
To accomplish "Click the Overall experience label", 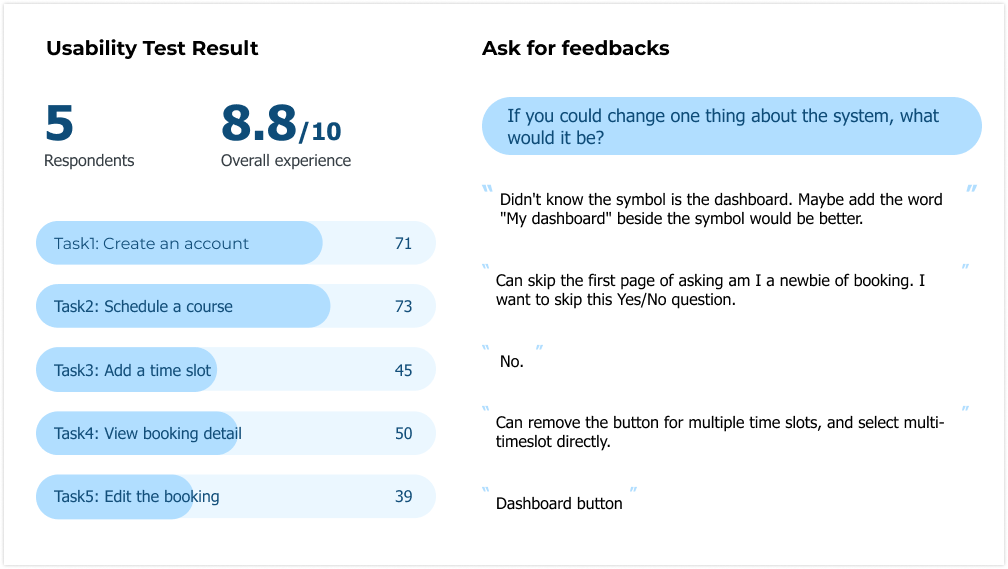I will 286,160.
